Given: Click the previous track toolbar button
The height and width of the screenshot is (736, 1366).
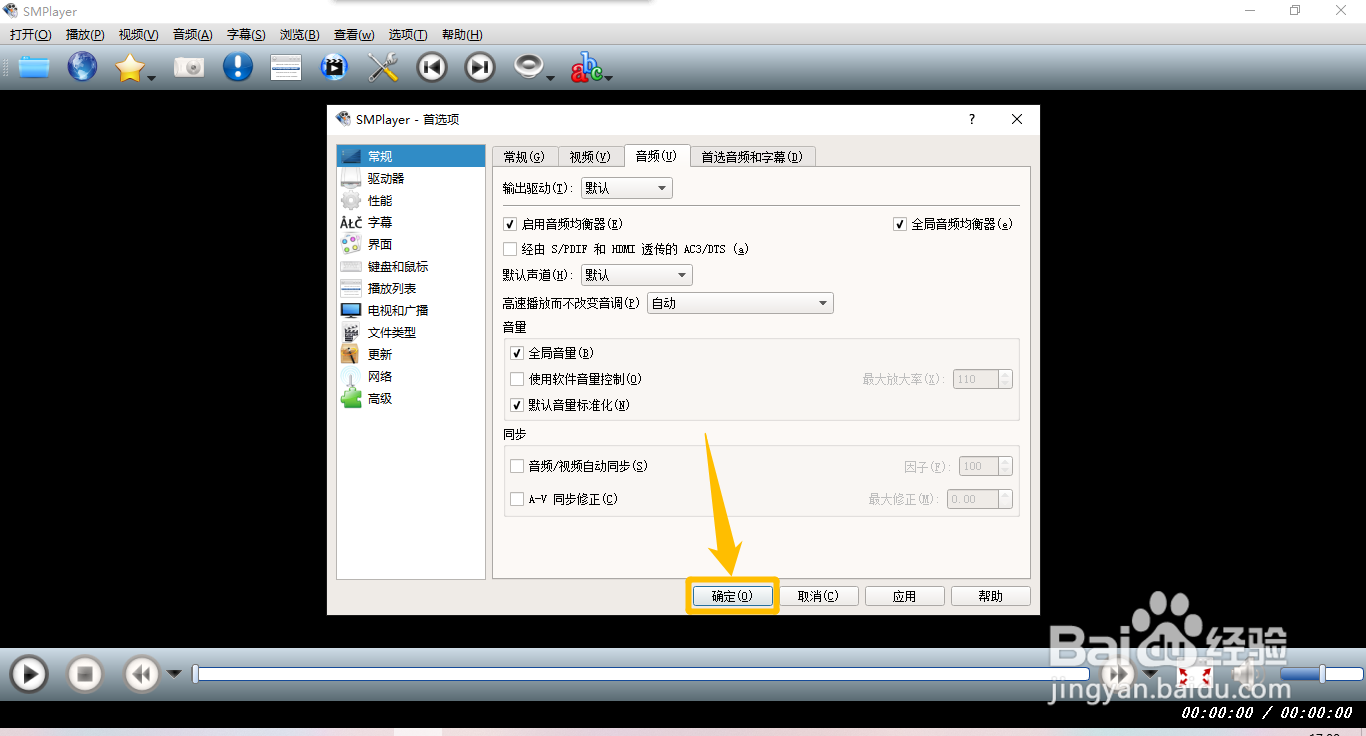Looking at the screenshot, I should (432, 67).
